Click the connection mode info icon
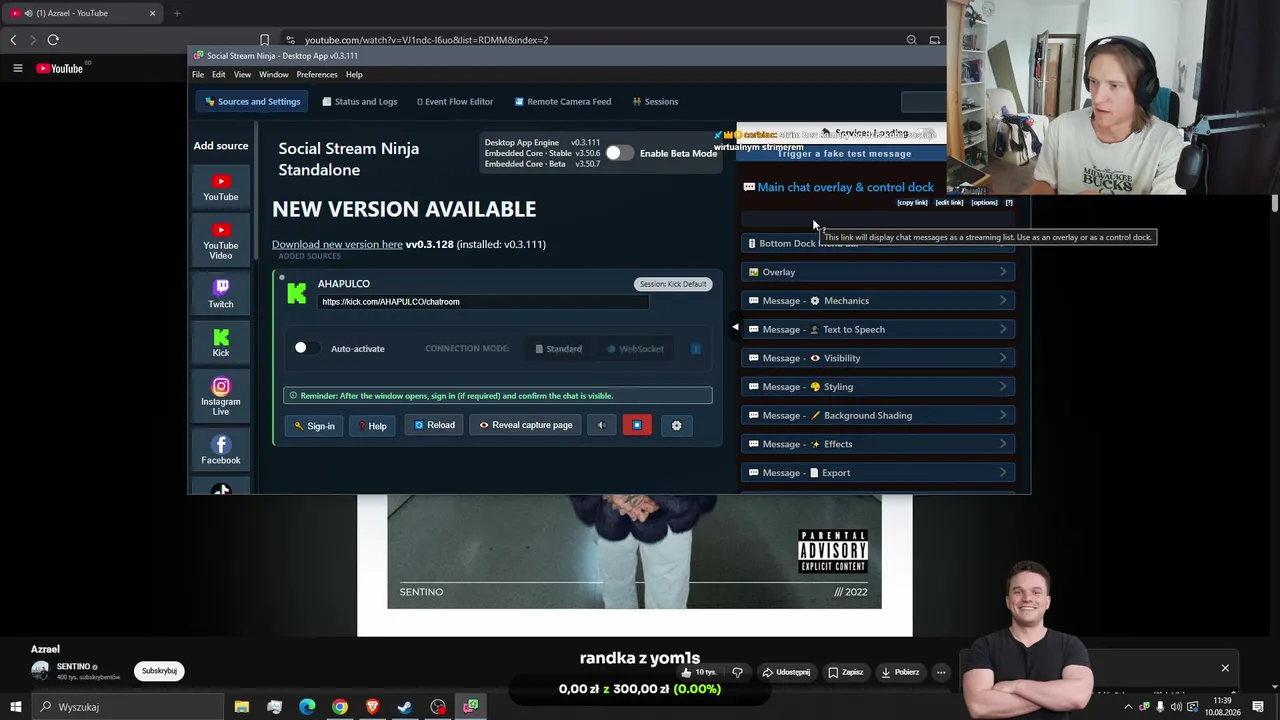This screenshot has width=1280, height=720. [696, 349]
